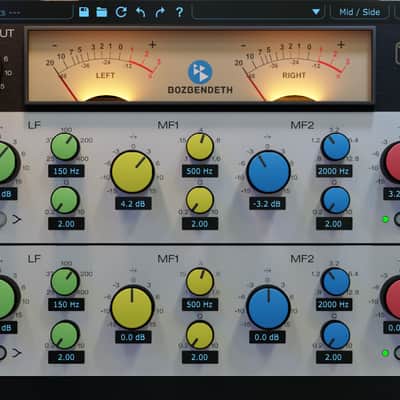Expand the preset dropdown arrow
This screenshot has height=400, width=400.
pyautogui.click(x=316, y=12)
